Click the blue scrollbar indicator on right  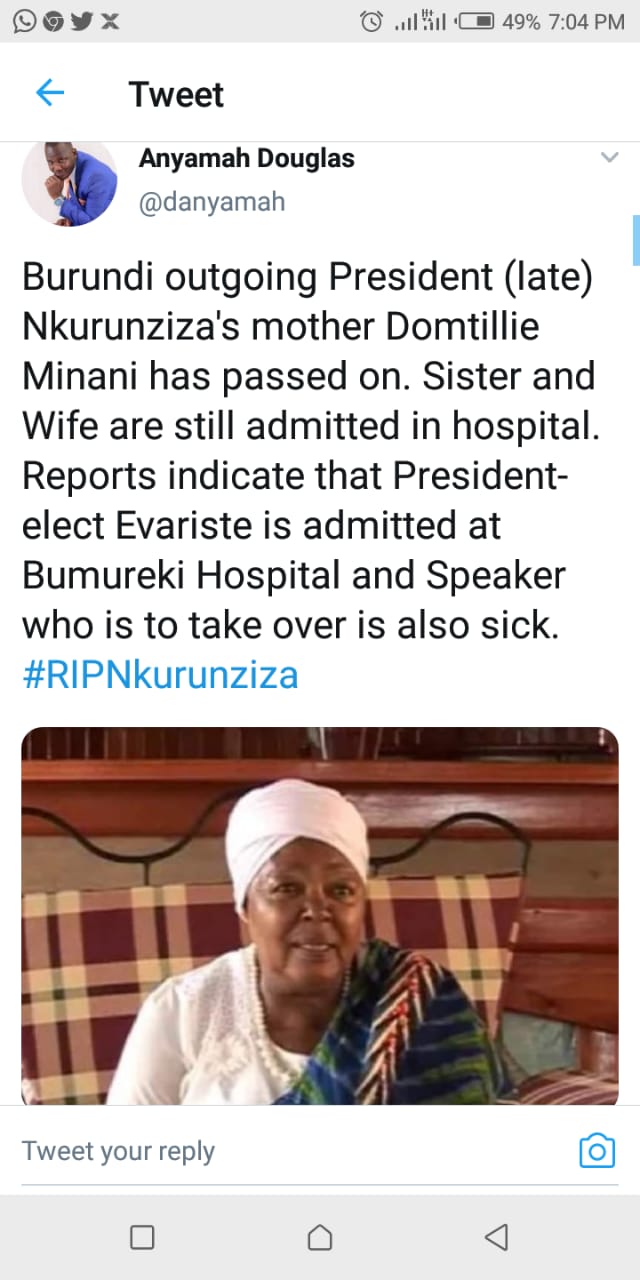636,240
